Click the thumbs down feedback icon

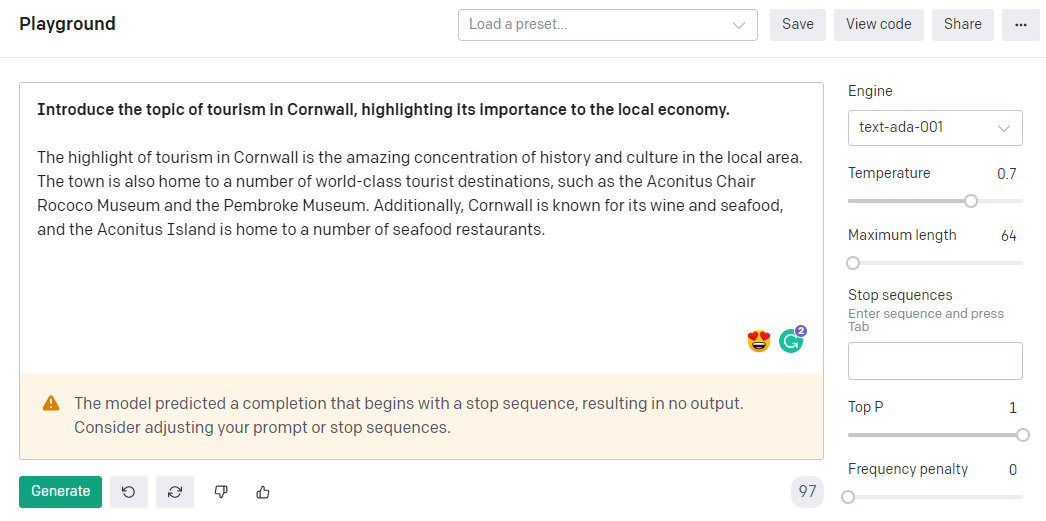point(221,492)
